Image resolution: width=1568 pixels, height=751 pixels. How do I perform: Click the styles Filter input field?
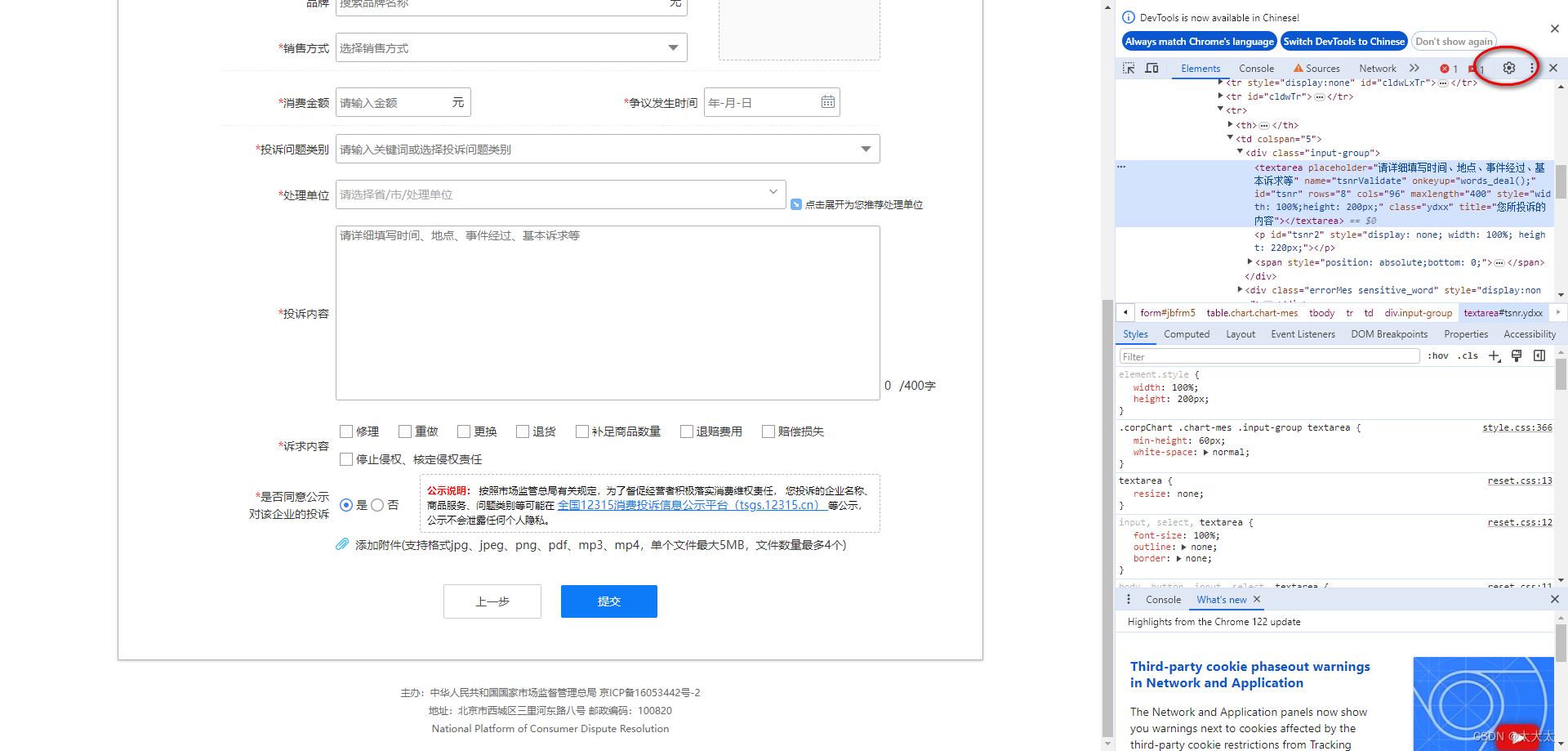pyautogui.click(x=1269, y=356)
